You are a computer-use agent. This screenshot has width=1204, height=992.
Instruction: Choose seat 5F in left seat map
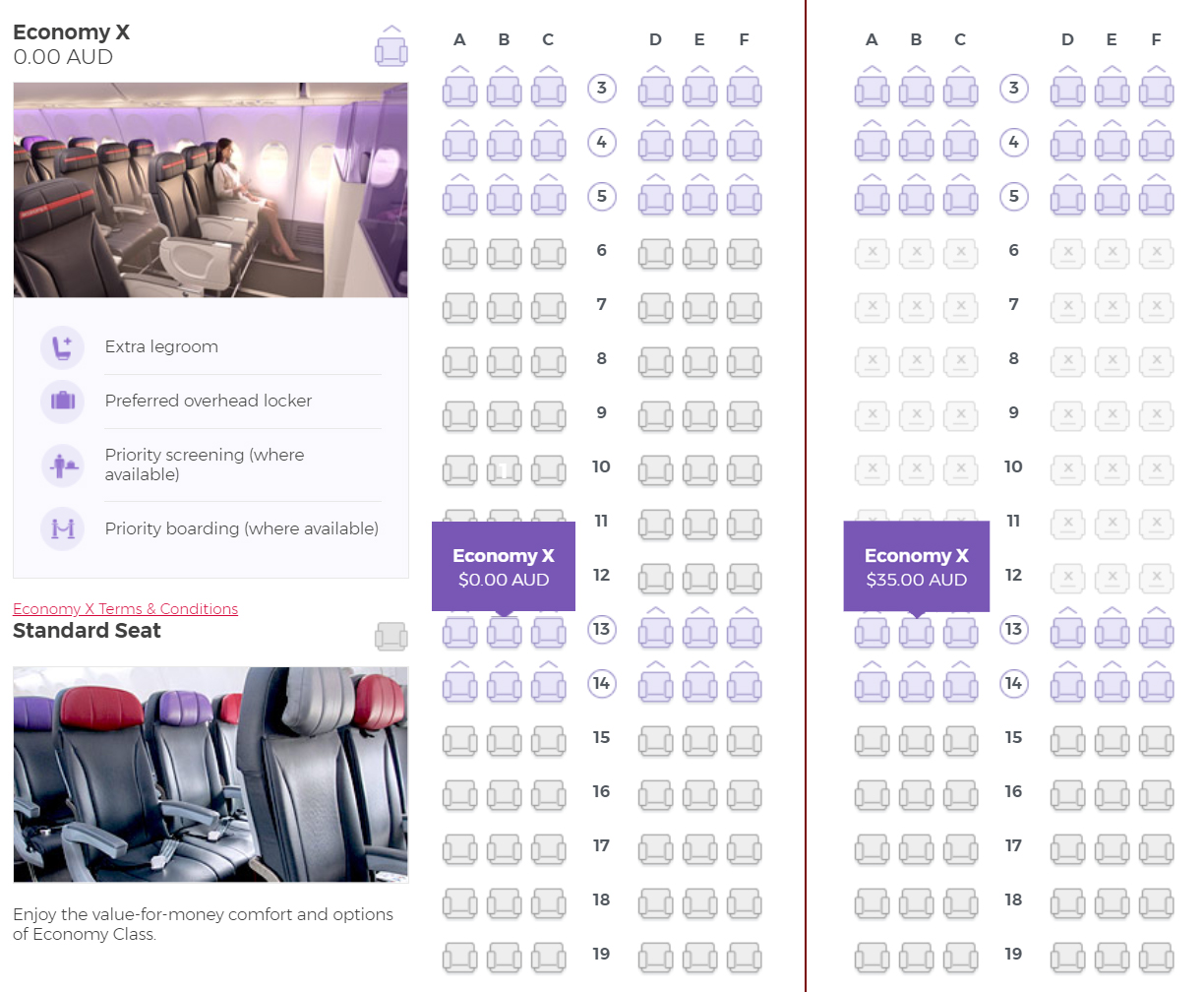(x=744, y=196)
